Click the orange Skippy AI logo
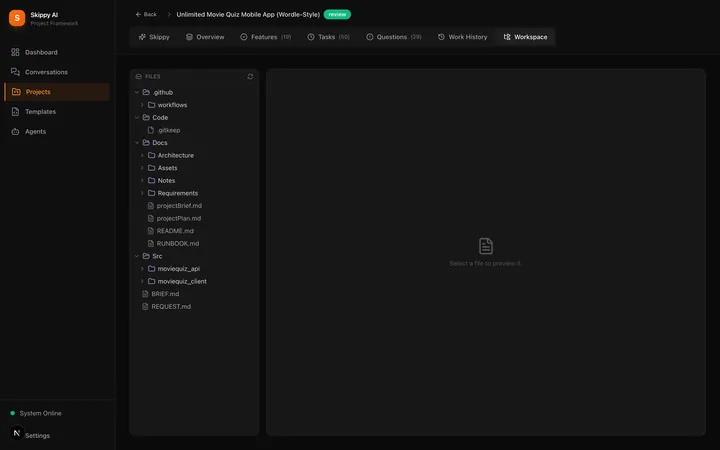This screenshot has height=450, width=720. tap(17, 18)
